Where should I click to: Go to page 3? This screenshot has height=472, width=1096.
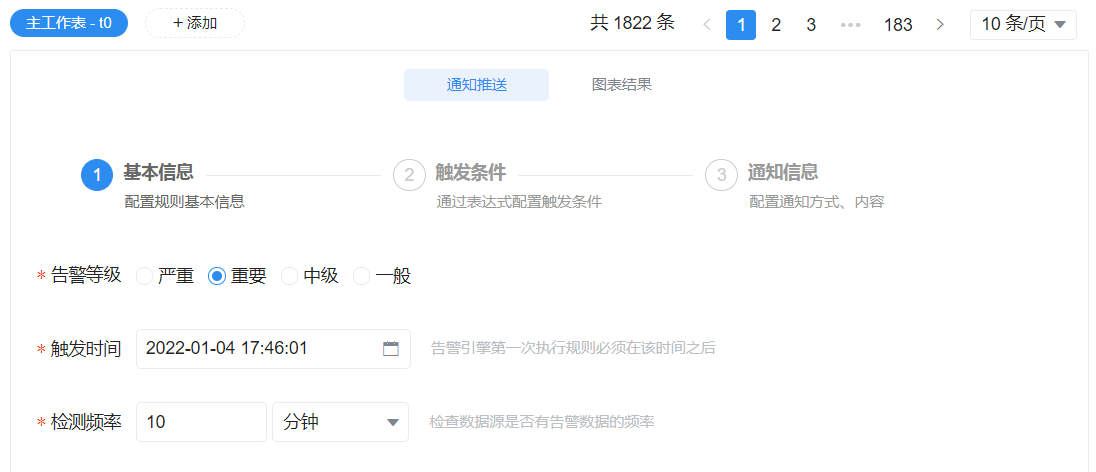(x=811, y=24)
